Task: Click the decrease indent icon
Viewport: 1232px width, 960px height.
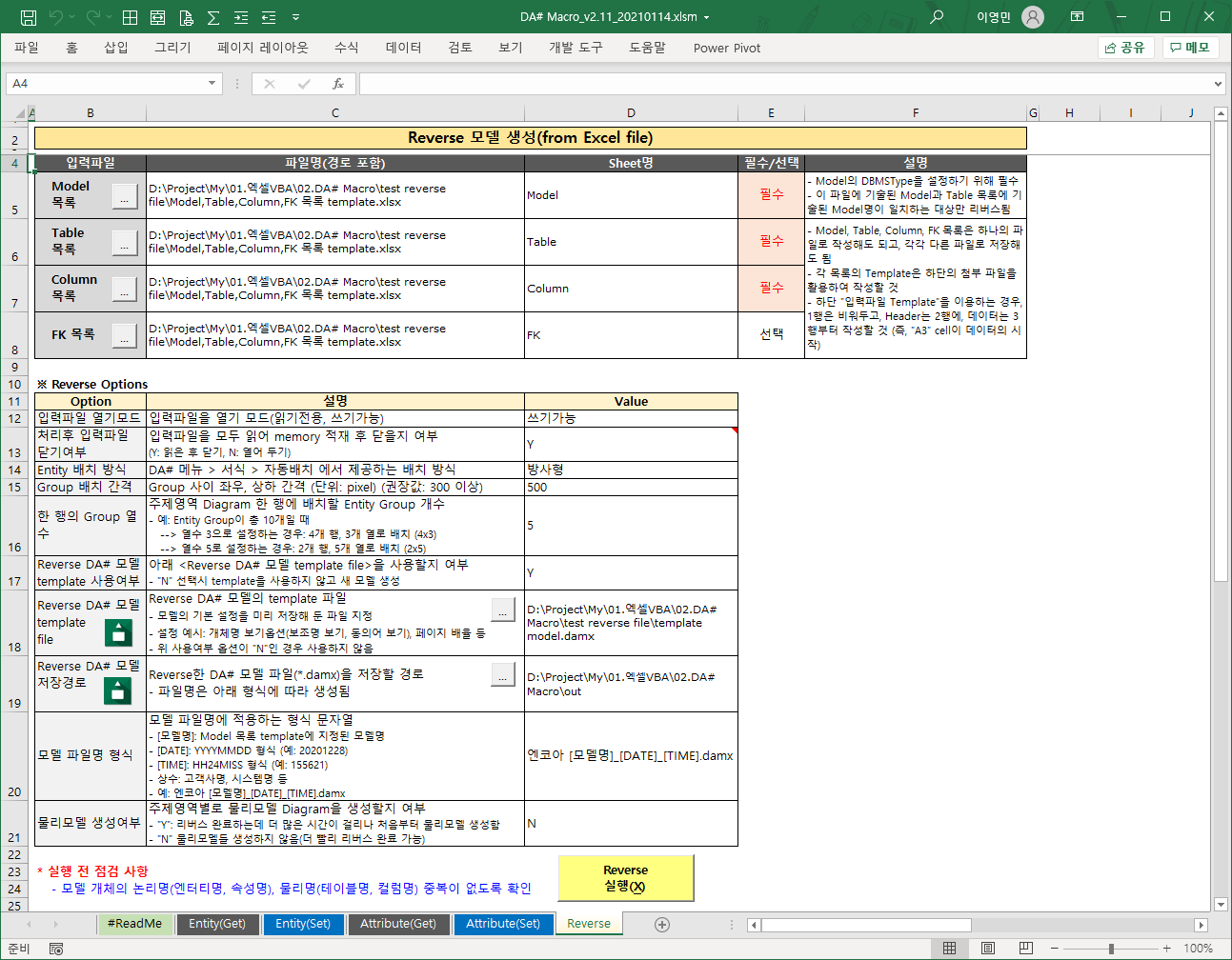Action: coord(269,17)
